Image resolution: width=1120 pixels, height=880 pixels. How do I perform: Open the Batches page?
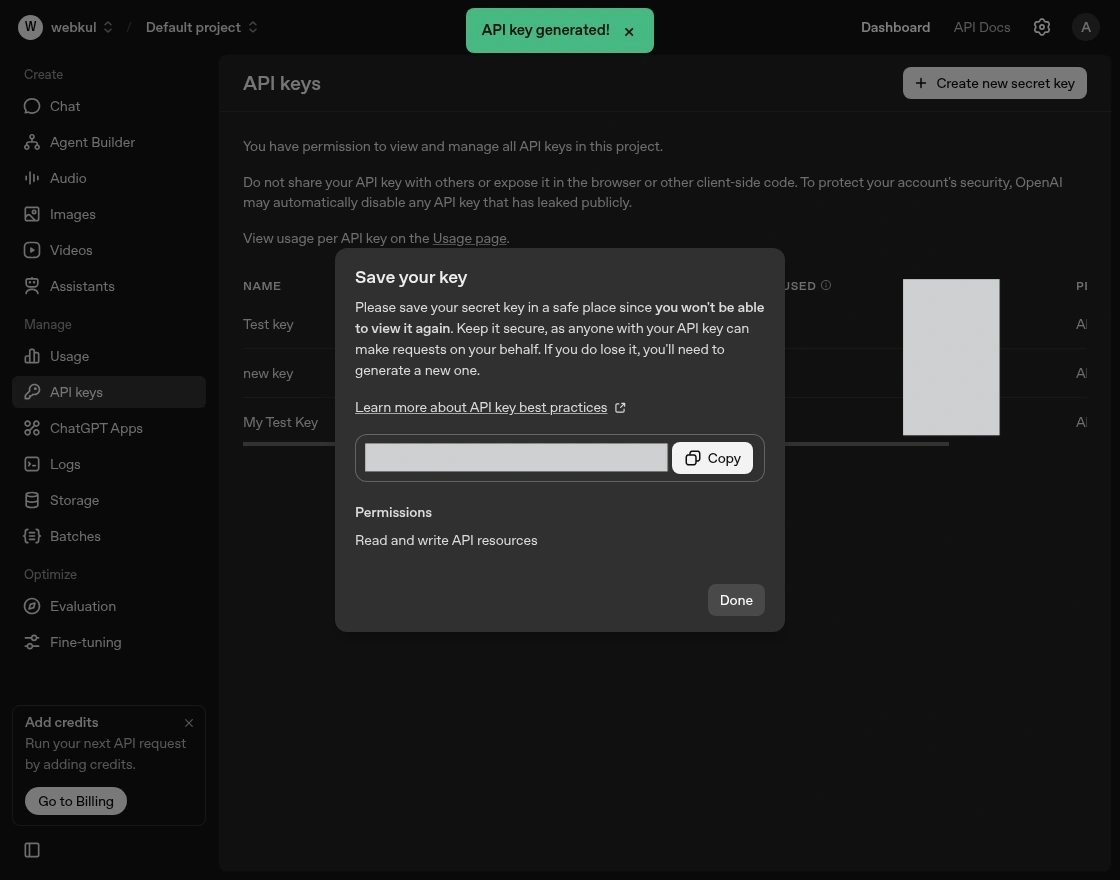pos(75,536)
